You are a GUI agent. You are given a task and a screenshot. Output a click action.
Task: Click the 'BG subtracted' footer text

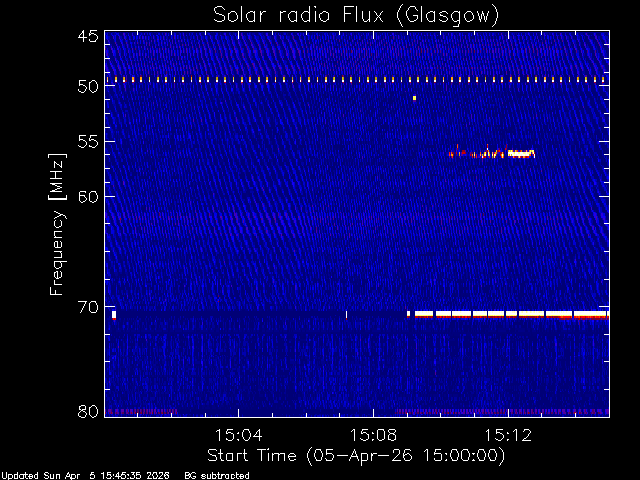(217, 476)
